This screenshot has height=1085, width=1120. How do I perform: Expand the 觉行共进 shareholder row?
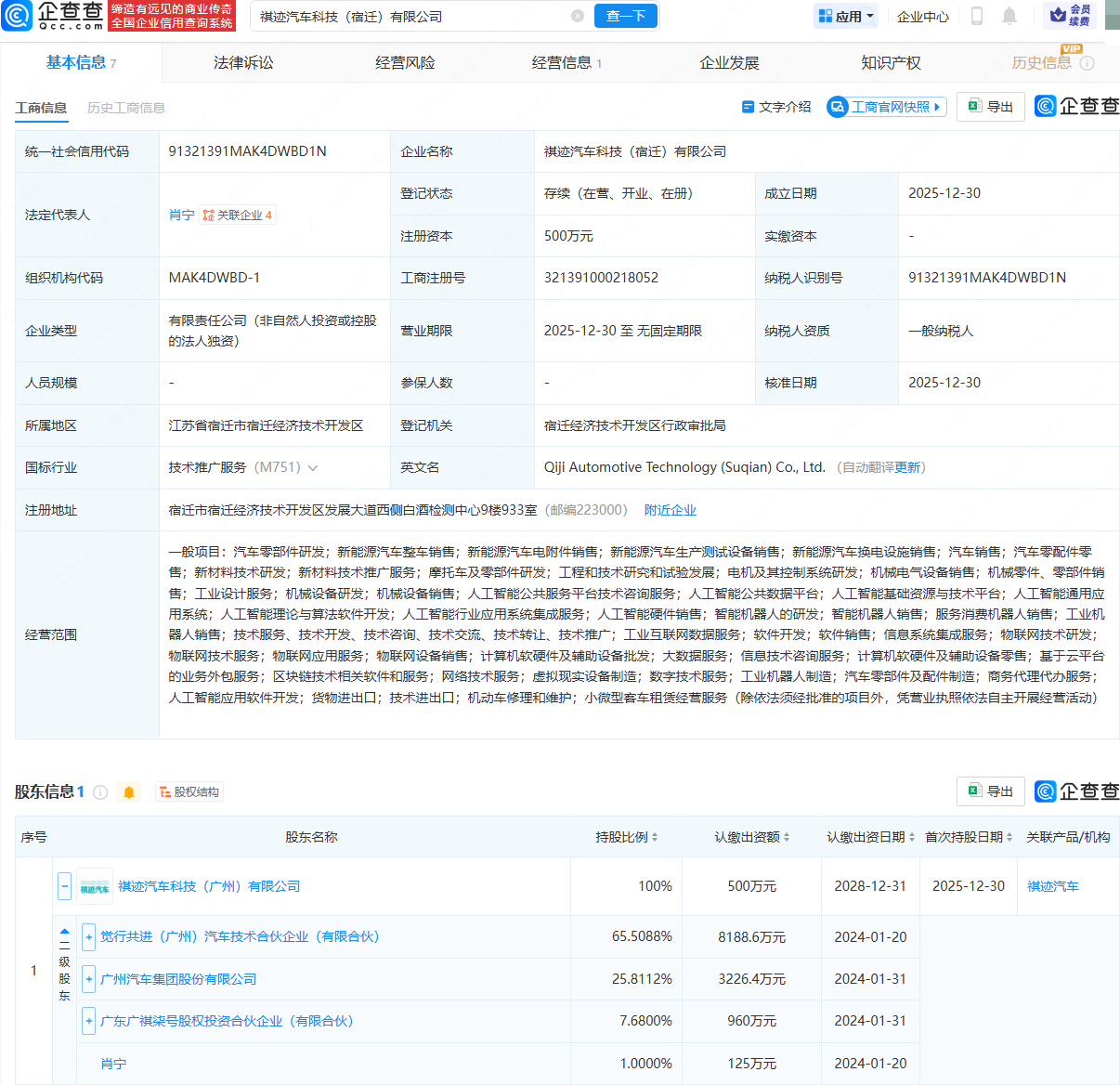88,936
